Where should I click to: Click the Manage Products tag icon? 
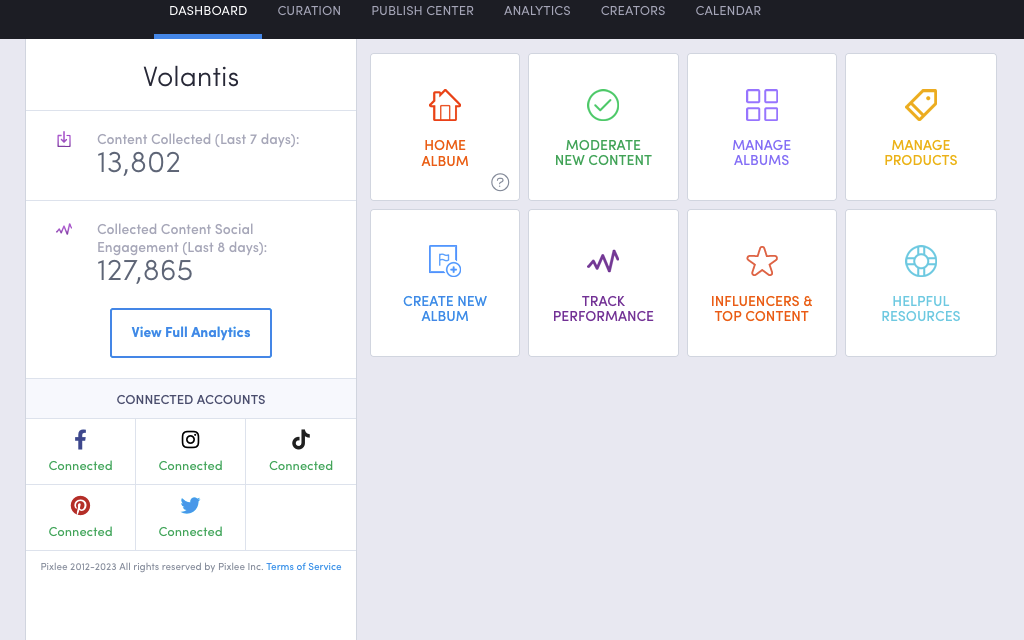(x=920, y=104)
